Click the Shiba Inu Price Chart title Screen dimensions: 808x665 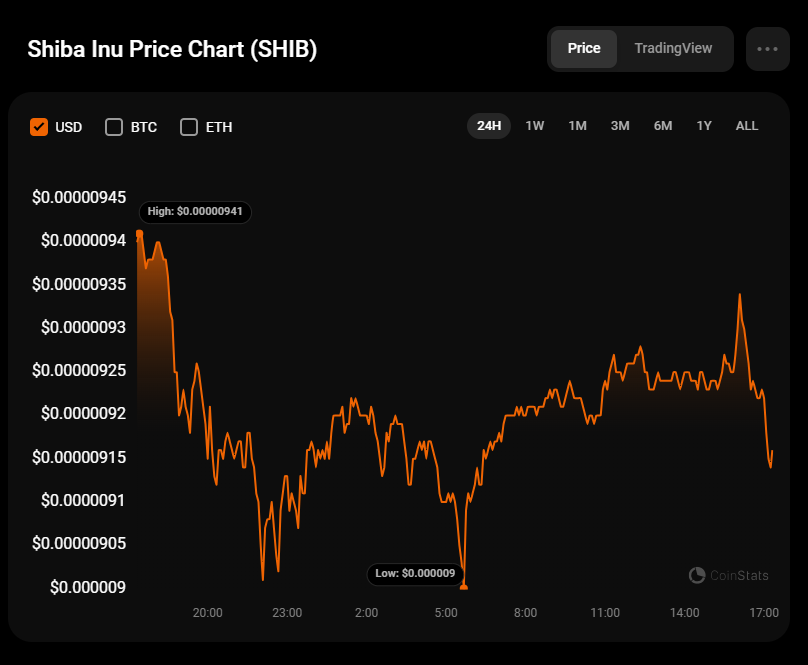[172, 50]
